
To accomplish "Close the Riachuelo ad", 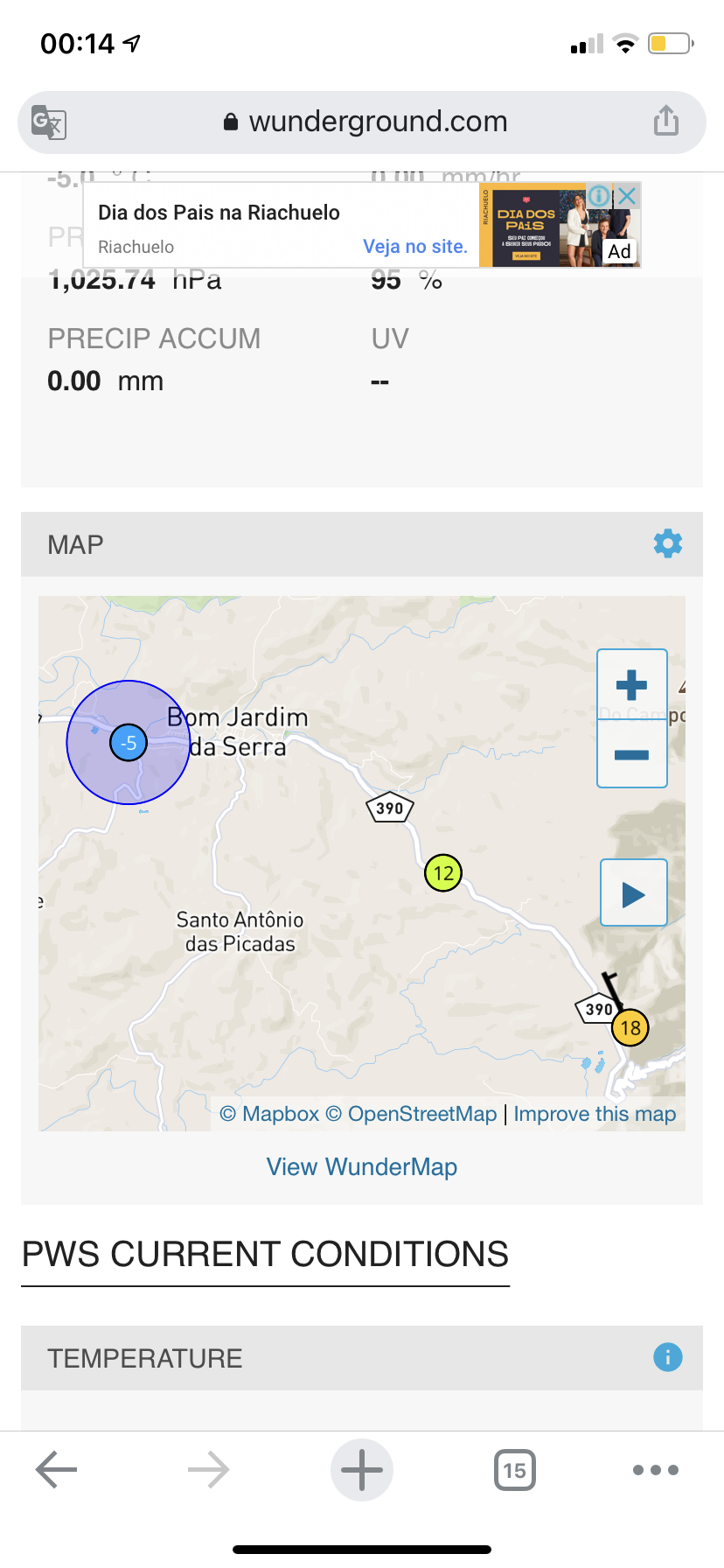I will 627,196.
